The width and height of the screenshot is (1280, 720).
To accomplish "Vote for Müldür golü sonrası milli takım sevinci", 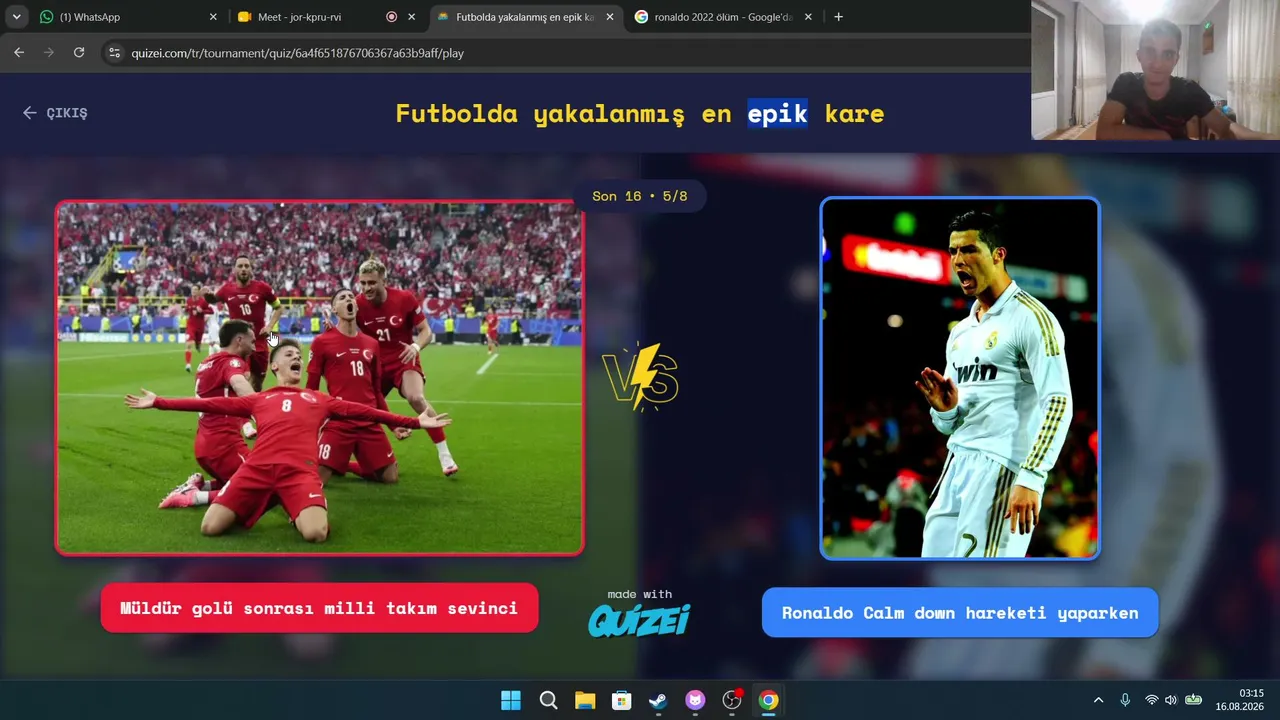I will click(x=319, y=608).
